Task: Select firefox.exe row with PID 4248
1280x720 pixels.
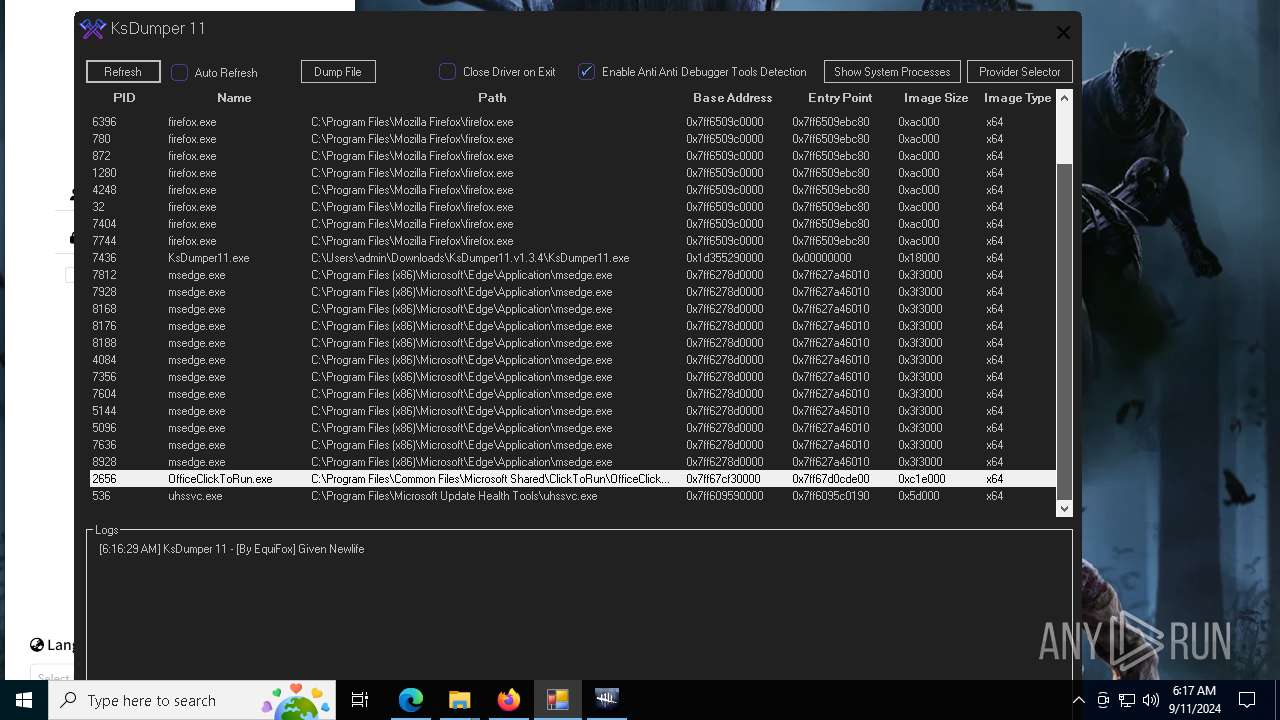Action: (573, 190)
